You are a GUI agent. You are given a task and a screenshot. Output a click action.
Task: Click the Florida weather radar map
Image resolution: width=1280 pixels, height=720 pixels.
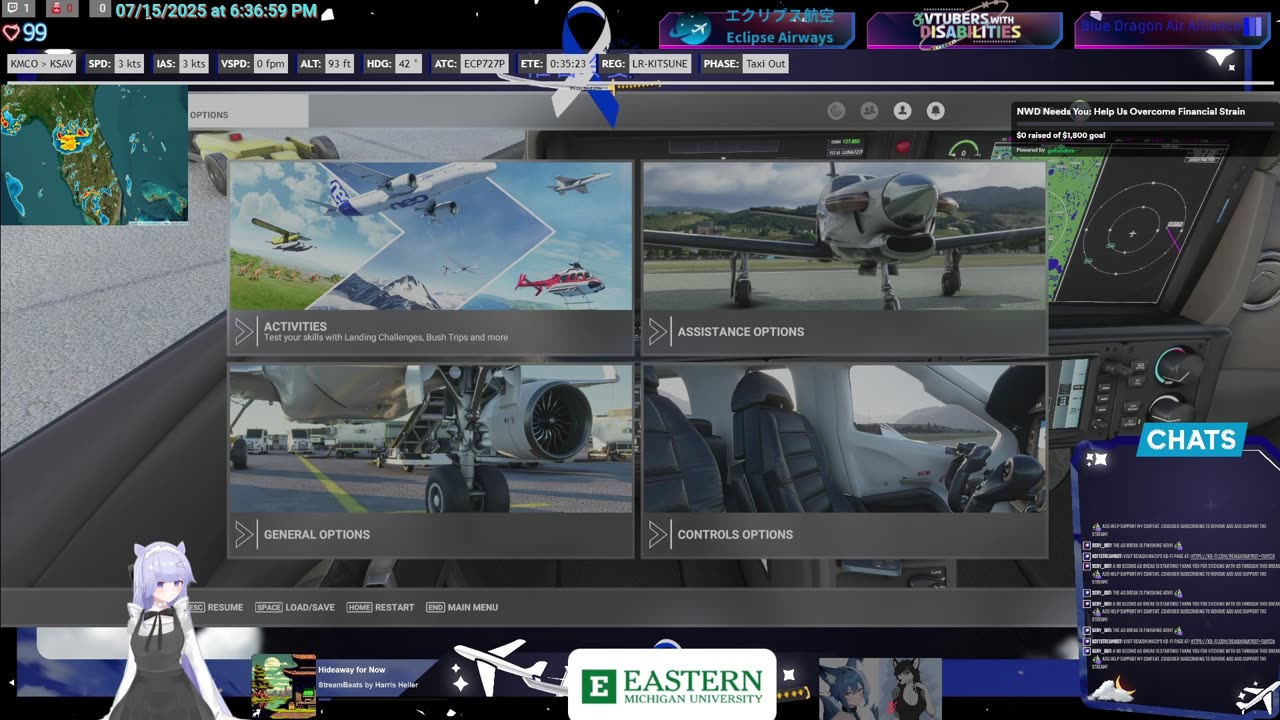coord(94,154)
